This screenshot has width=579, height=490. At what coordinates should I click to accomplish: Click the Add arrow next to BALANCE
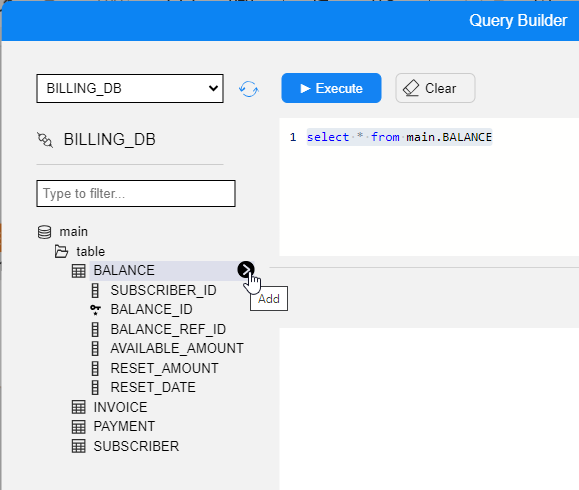click(246, 270)
